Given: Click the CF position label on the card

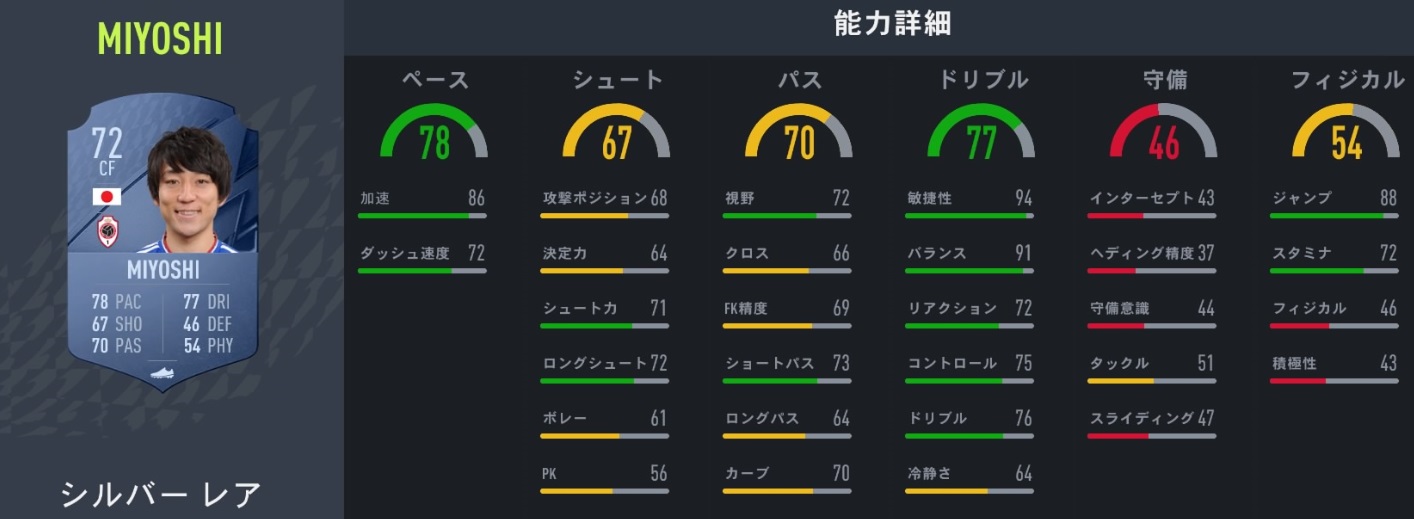Looking at the screenshot, I should pos(107,169).
